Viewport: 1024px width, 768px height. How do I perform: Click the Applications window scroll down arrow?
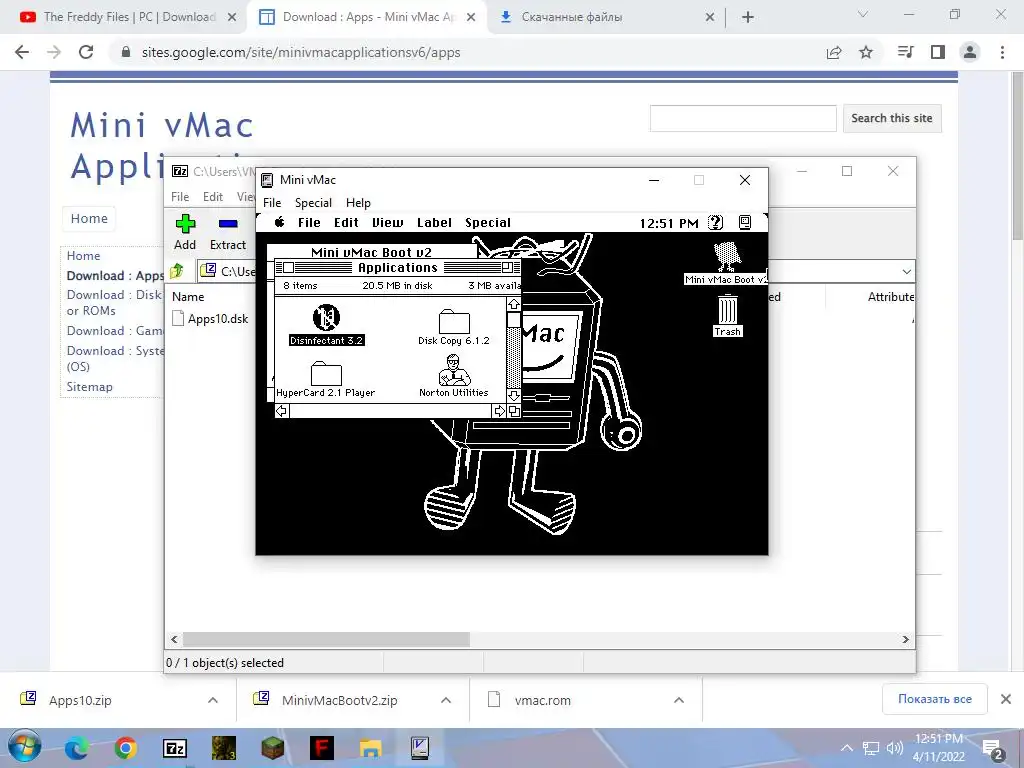point(513,396)
